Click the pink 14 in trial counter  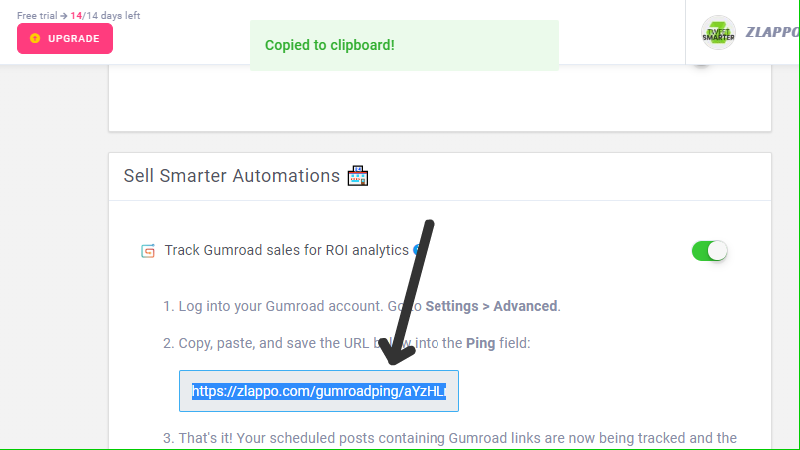(x=76, y=15)
